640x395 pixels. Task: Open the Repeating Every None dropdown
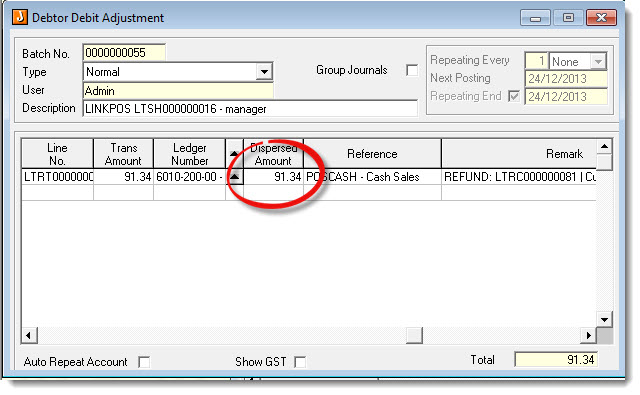point(598,62)
